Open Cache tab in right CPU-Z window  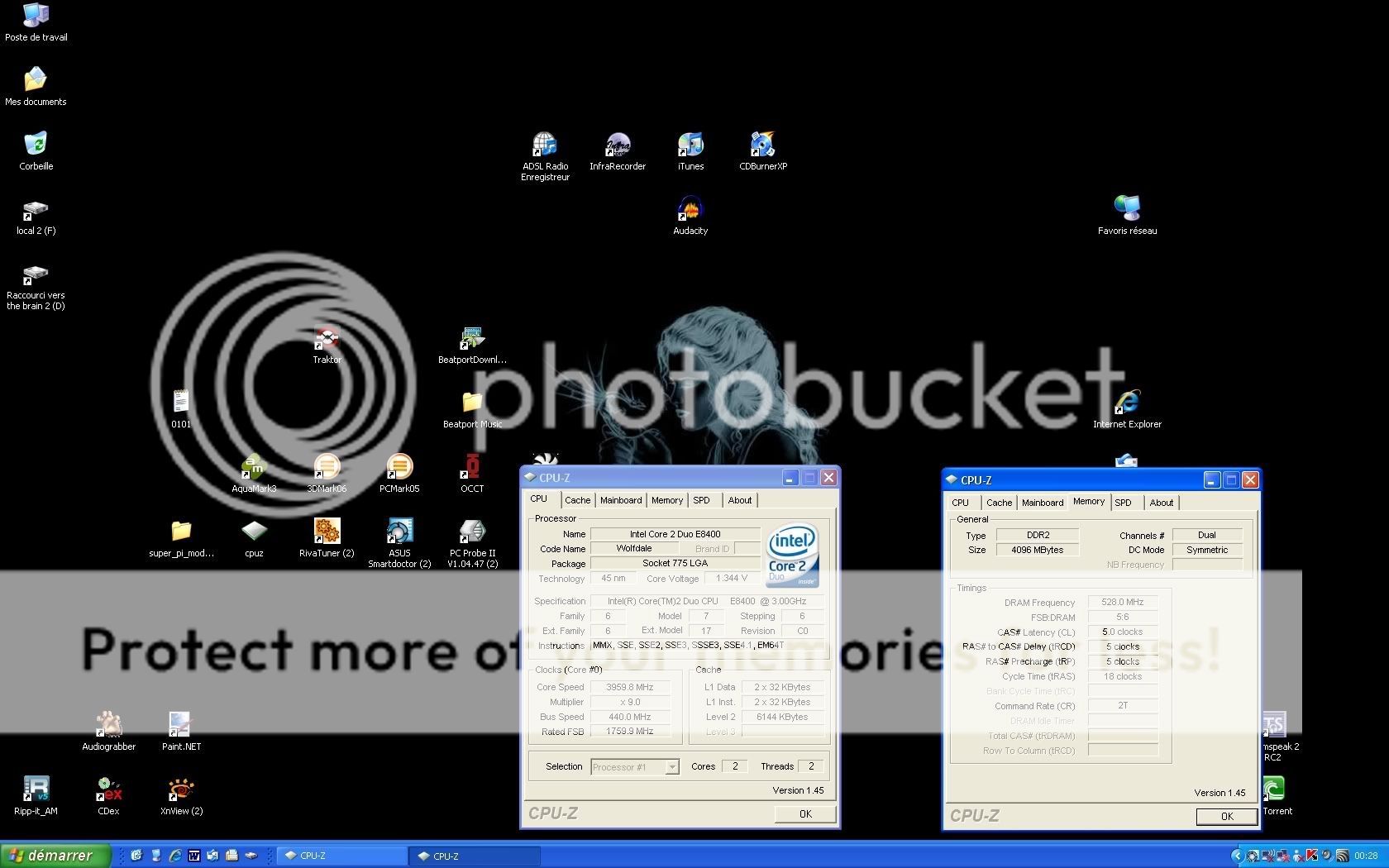(x=999, y=503)
